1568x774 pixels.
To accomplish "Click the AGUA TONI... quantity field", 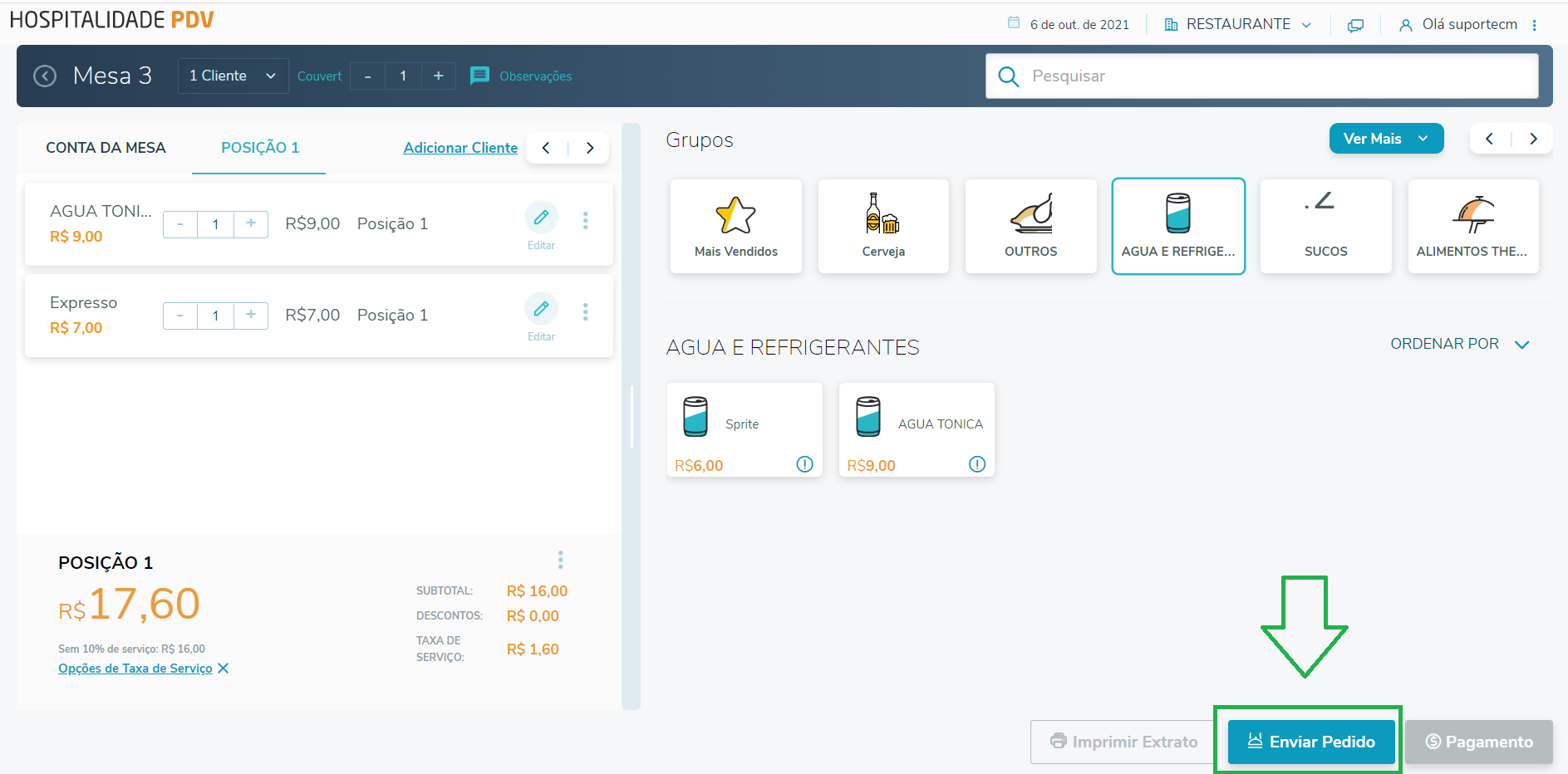I will click(x=215, y=224).
